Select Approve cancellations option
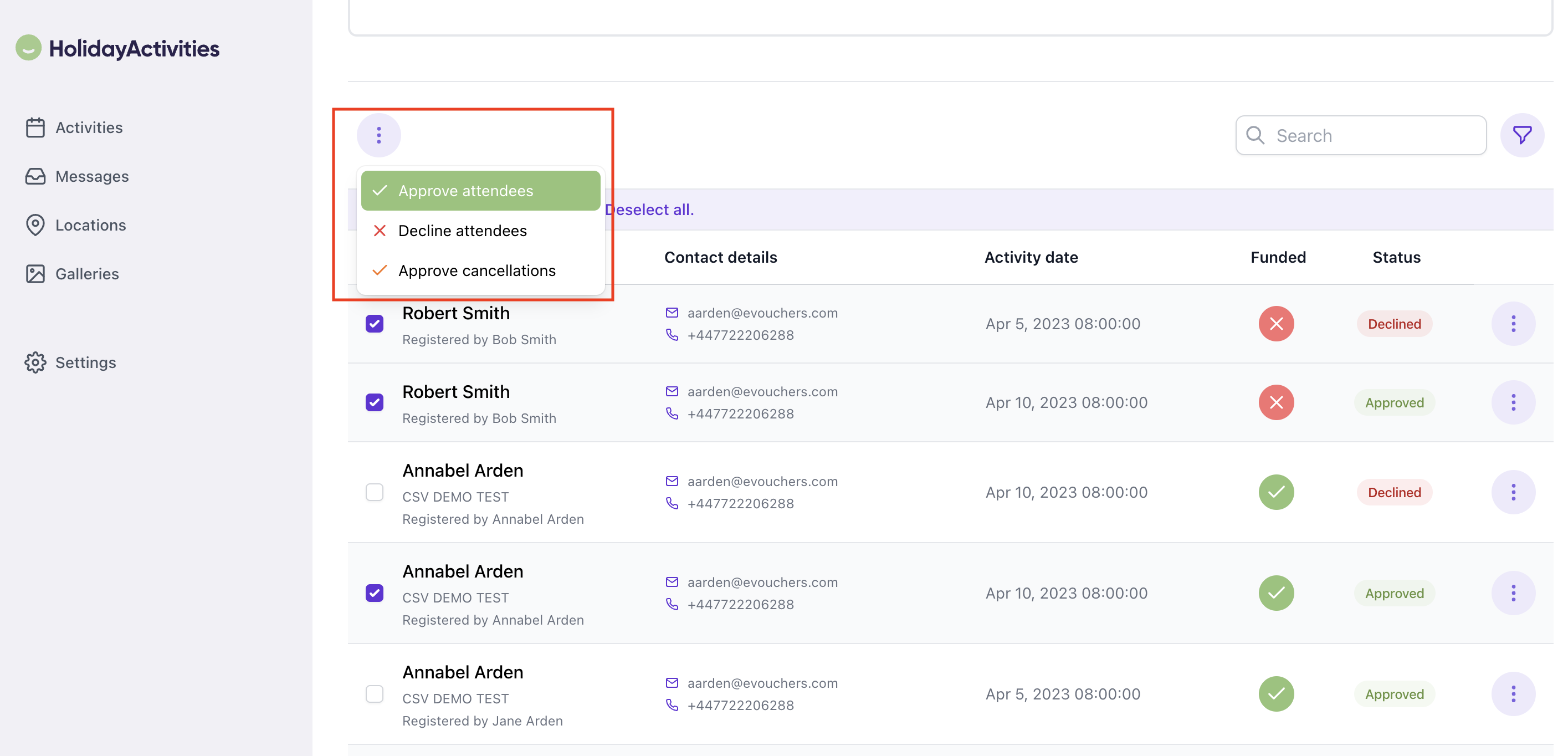 476,271
